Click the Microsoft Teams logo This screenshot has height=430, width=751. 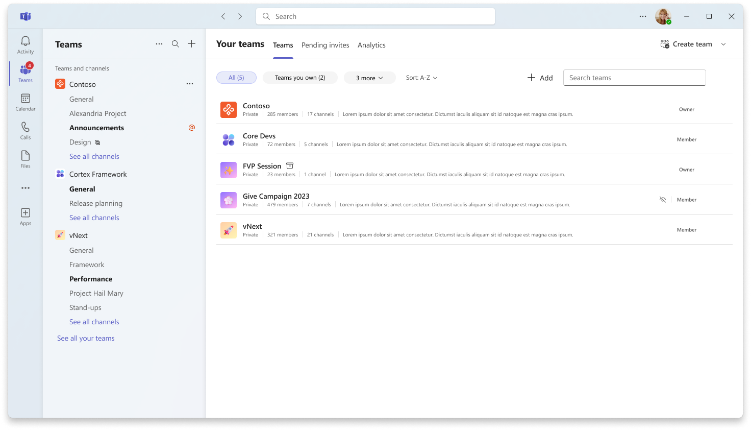[x=25, y=16]
